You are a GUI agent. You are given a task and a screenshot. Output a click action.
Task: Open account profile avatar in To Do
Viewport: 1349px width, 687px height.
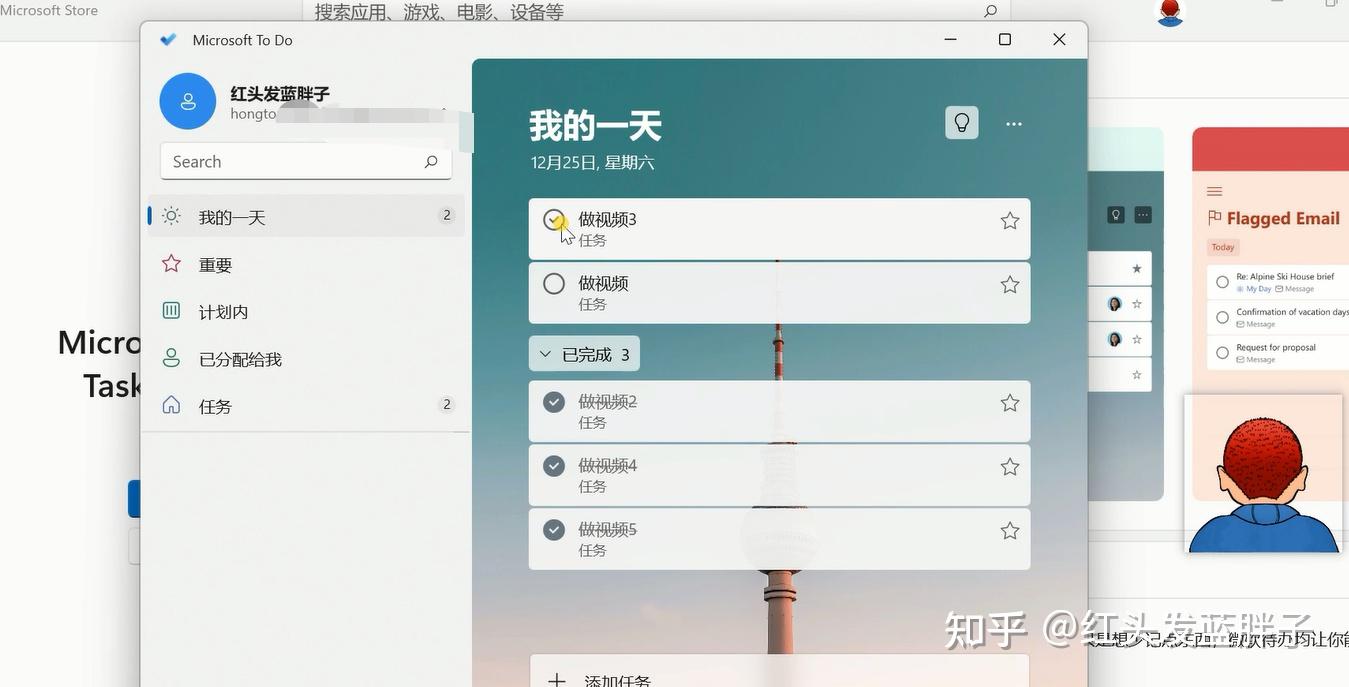188,101
